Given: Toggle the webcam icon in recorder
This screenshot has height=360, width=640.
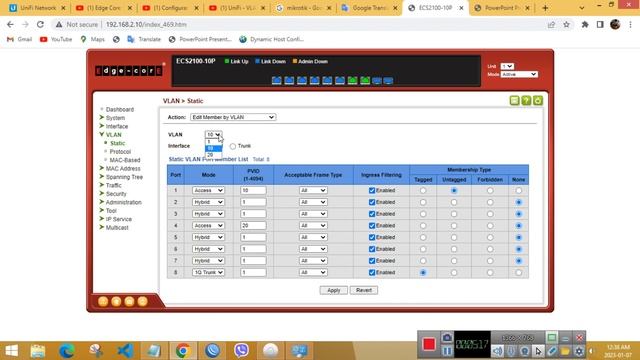Looking at the screenshot, I should [524, 351].
